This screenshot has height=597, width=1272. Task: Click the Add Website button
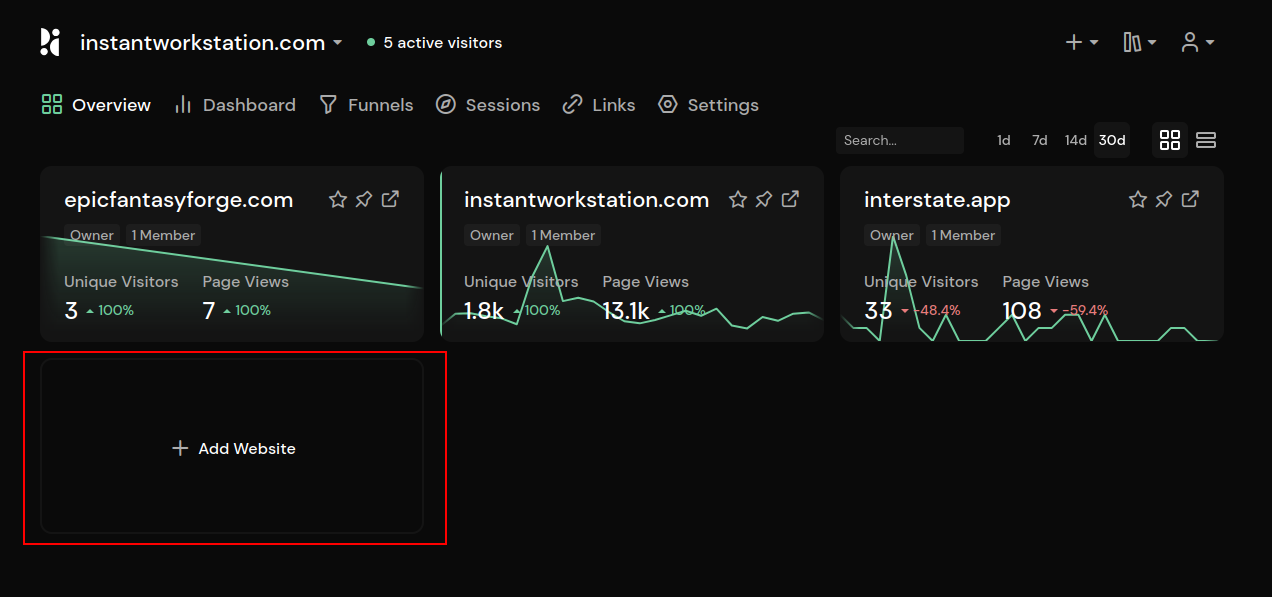[x=232, y=446]
